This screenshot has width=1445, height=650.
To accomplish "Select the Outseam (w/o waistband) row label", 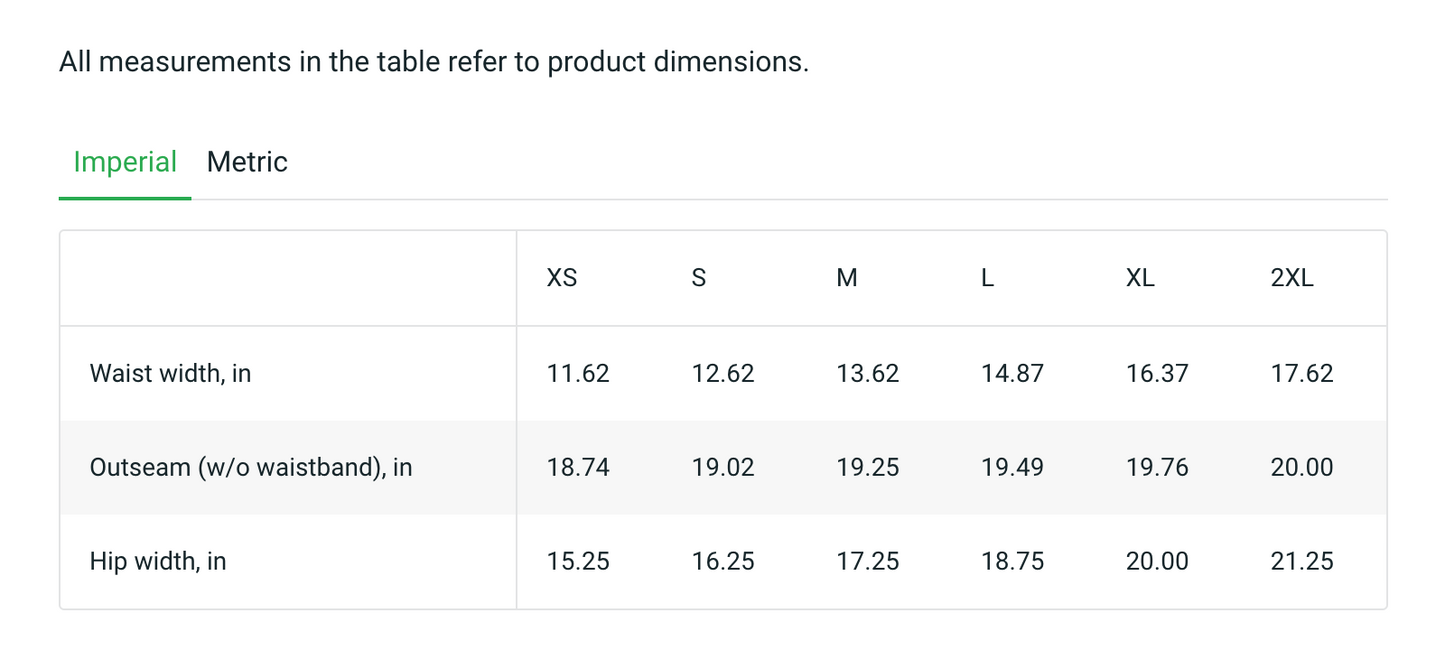I will pyautogui.click(x=251, y=468).
